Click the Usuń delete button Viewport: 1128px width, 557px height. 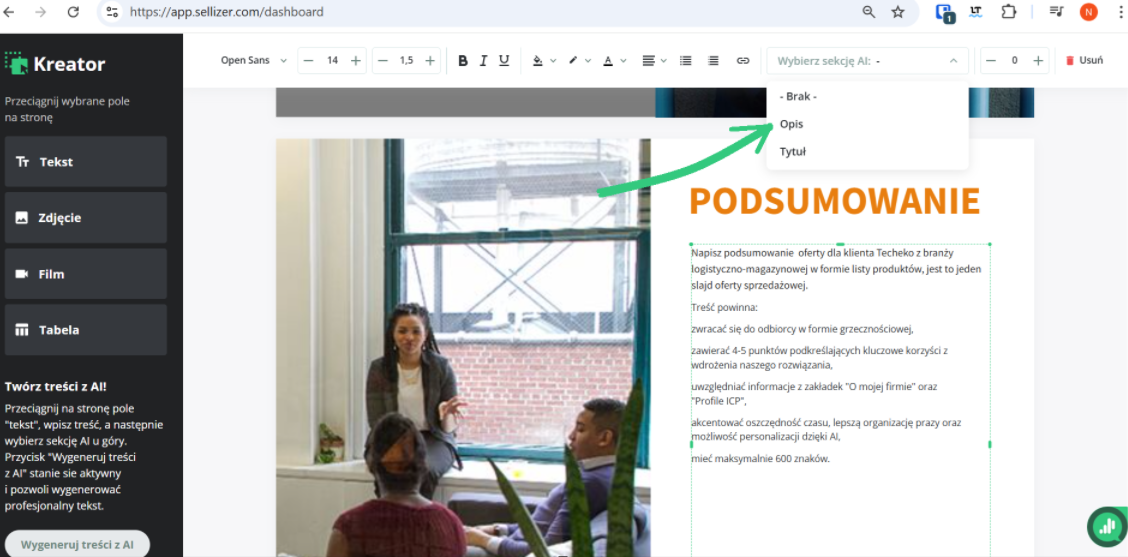(x=1084, y=61)
